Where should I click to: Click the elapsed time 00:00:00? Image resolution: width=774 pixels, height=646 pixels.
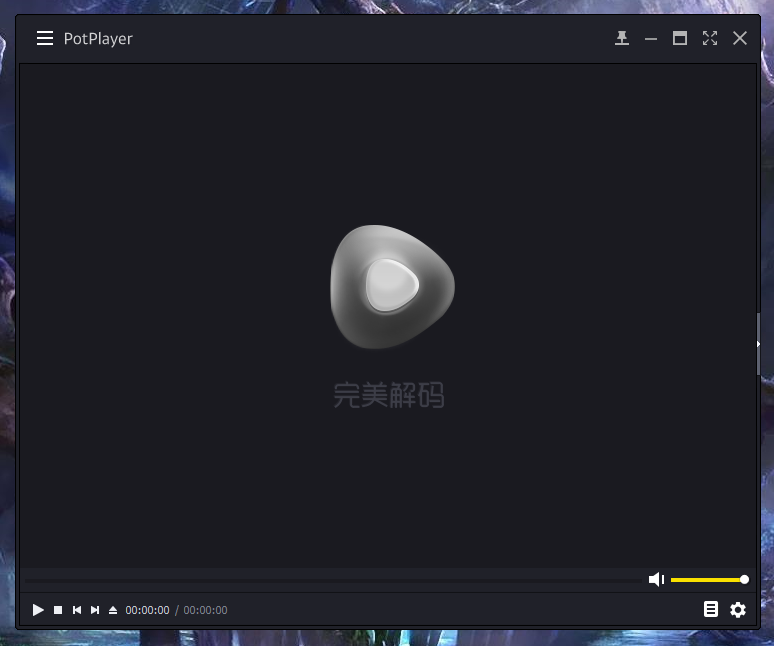(x=147, y=610)
